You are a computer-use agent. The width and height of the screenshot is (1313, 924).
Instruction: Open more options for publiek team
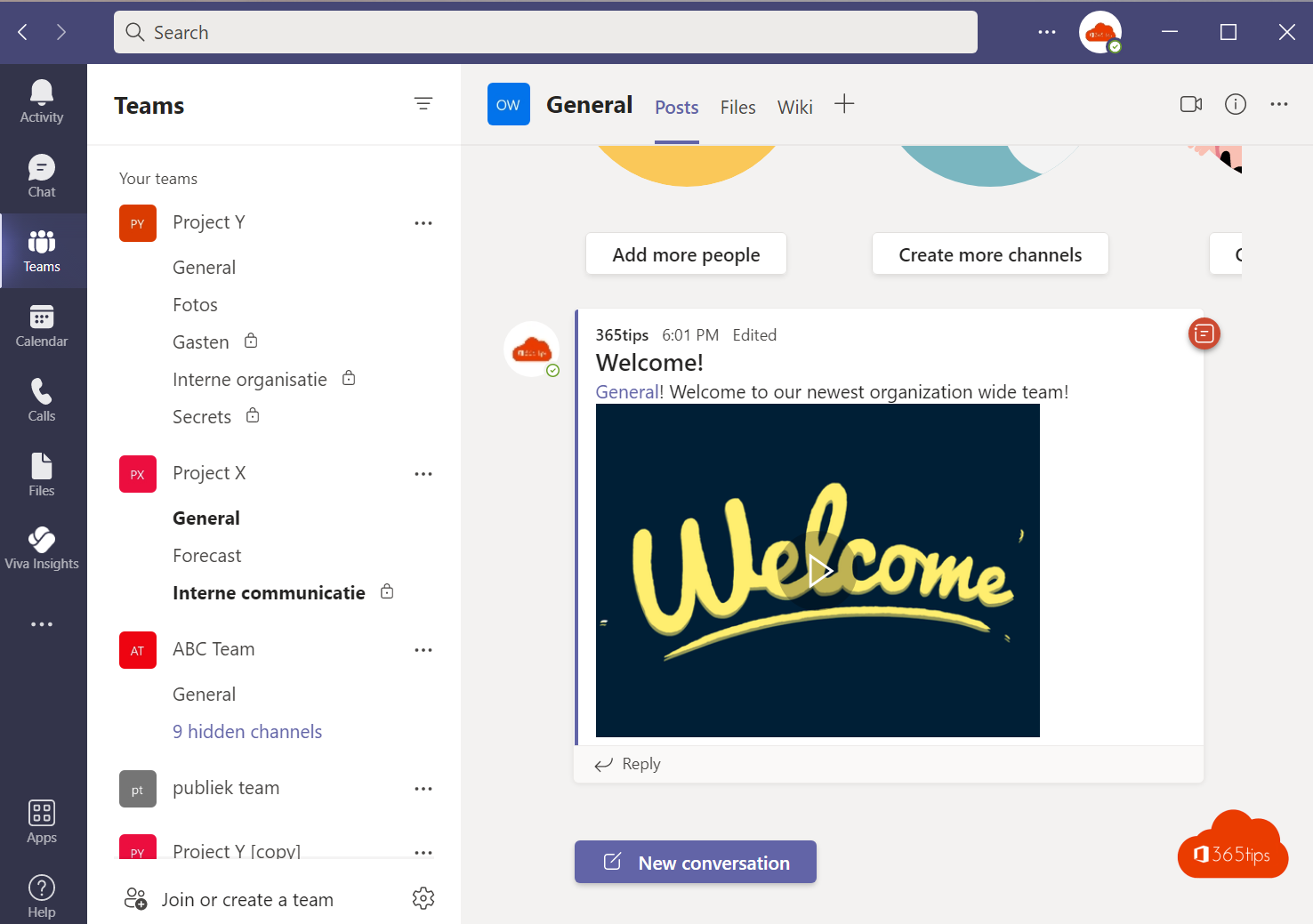(423, 789)
